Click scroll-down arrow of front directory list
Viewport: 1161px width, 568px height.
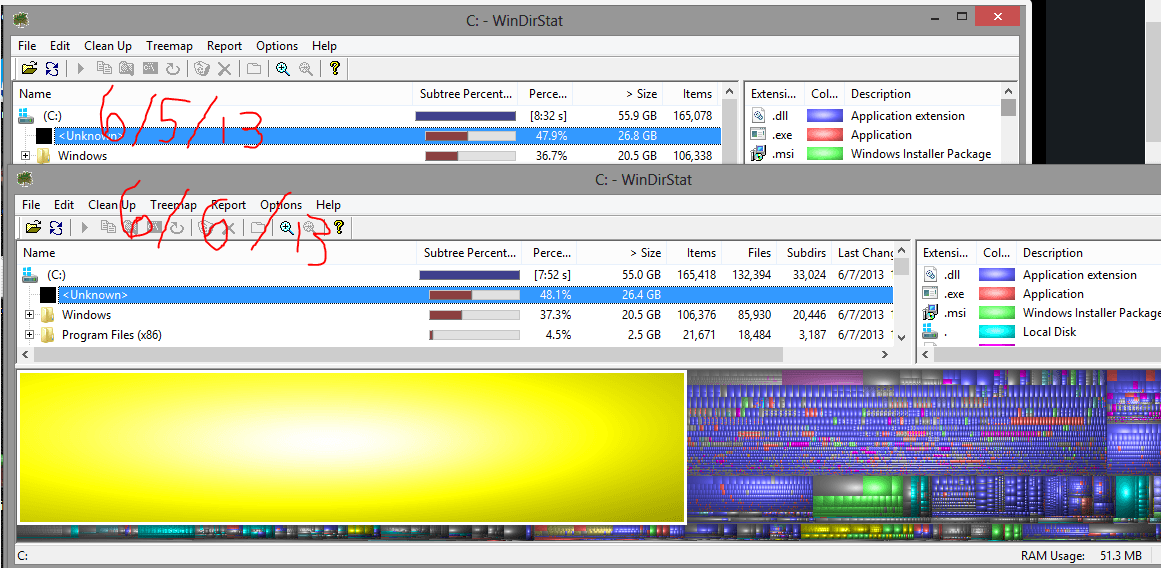pyautogui.click(x=901, y=337)
